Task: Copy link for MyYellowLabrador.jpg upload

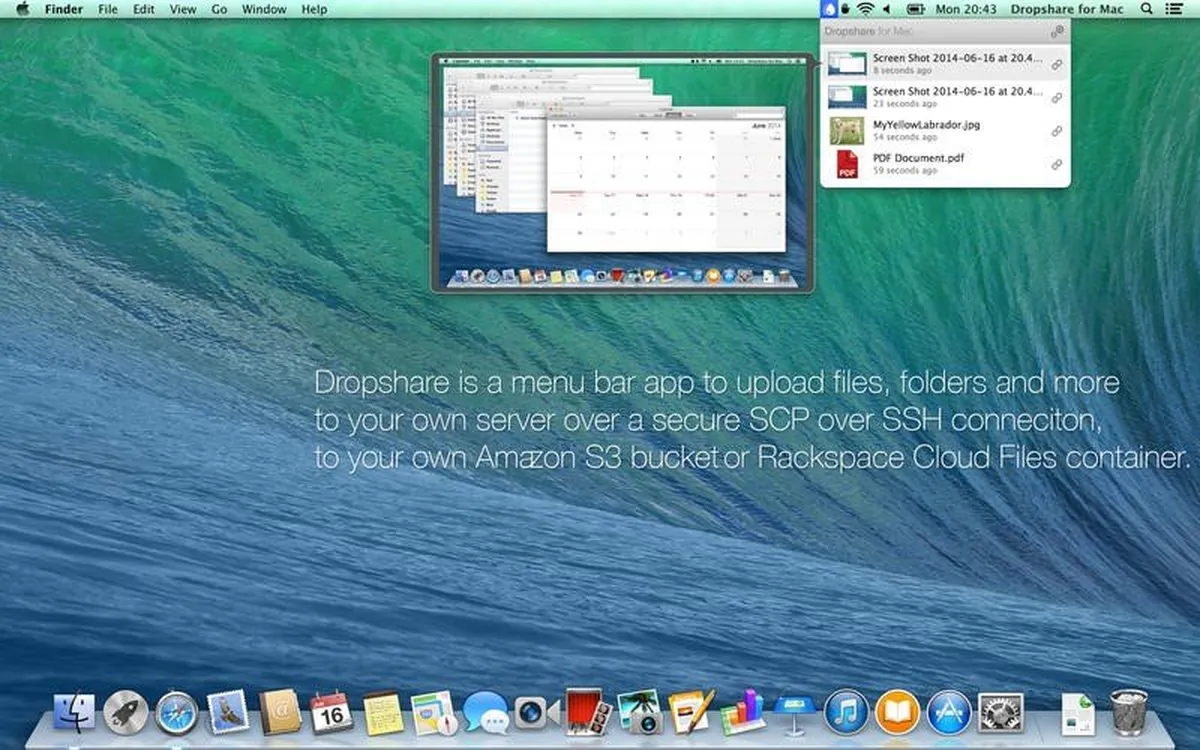Action: [1057, 131]
